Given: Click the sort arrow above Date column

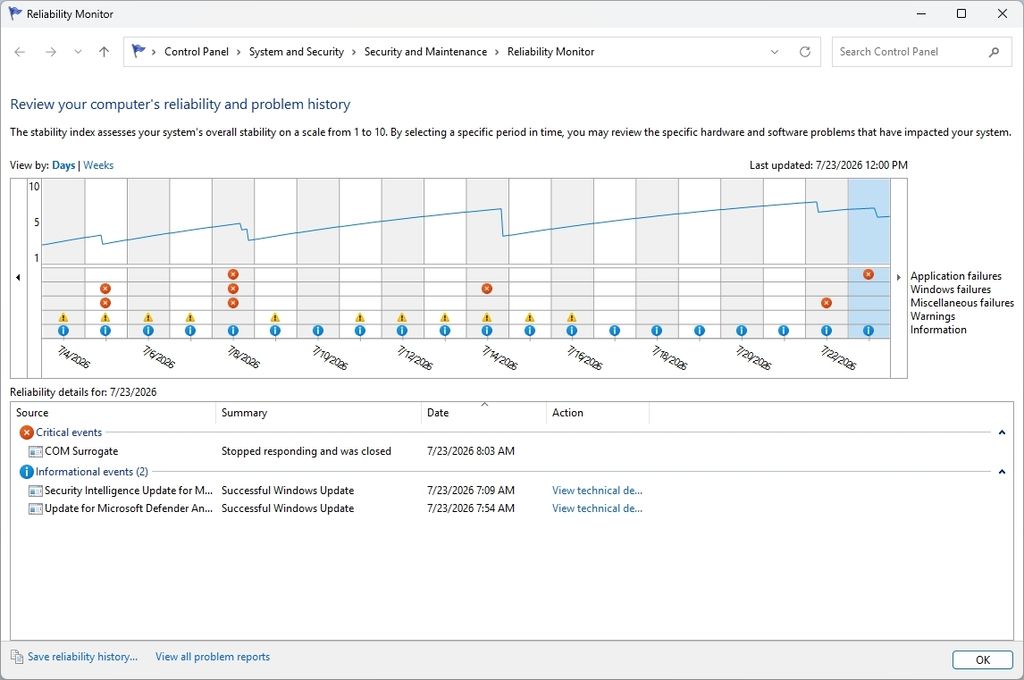Looking at the screenshot, I should (485, 404).
